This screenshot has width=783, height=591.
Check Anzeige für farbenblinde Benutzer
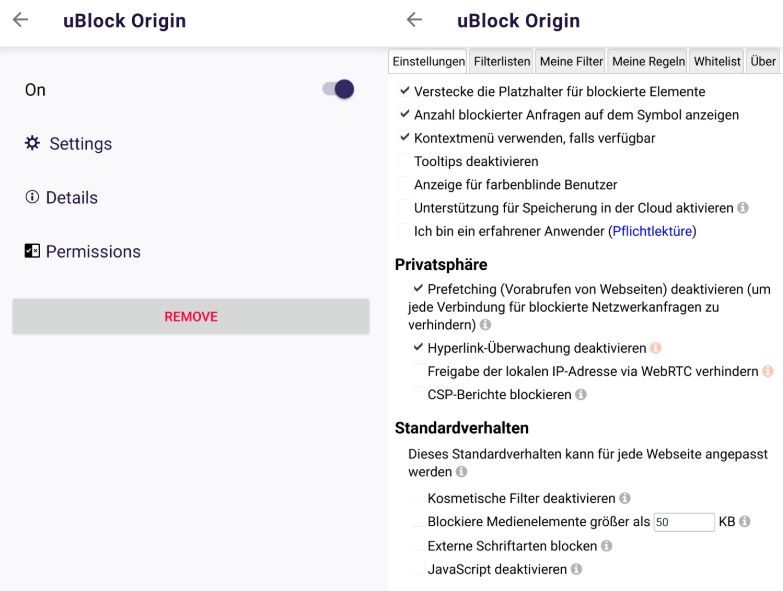(404, 184)
